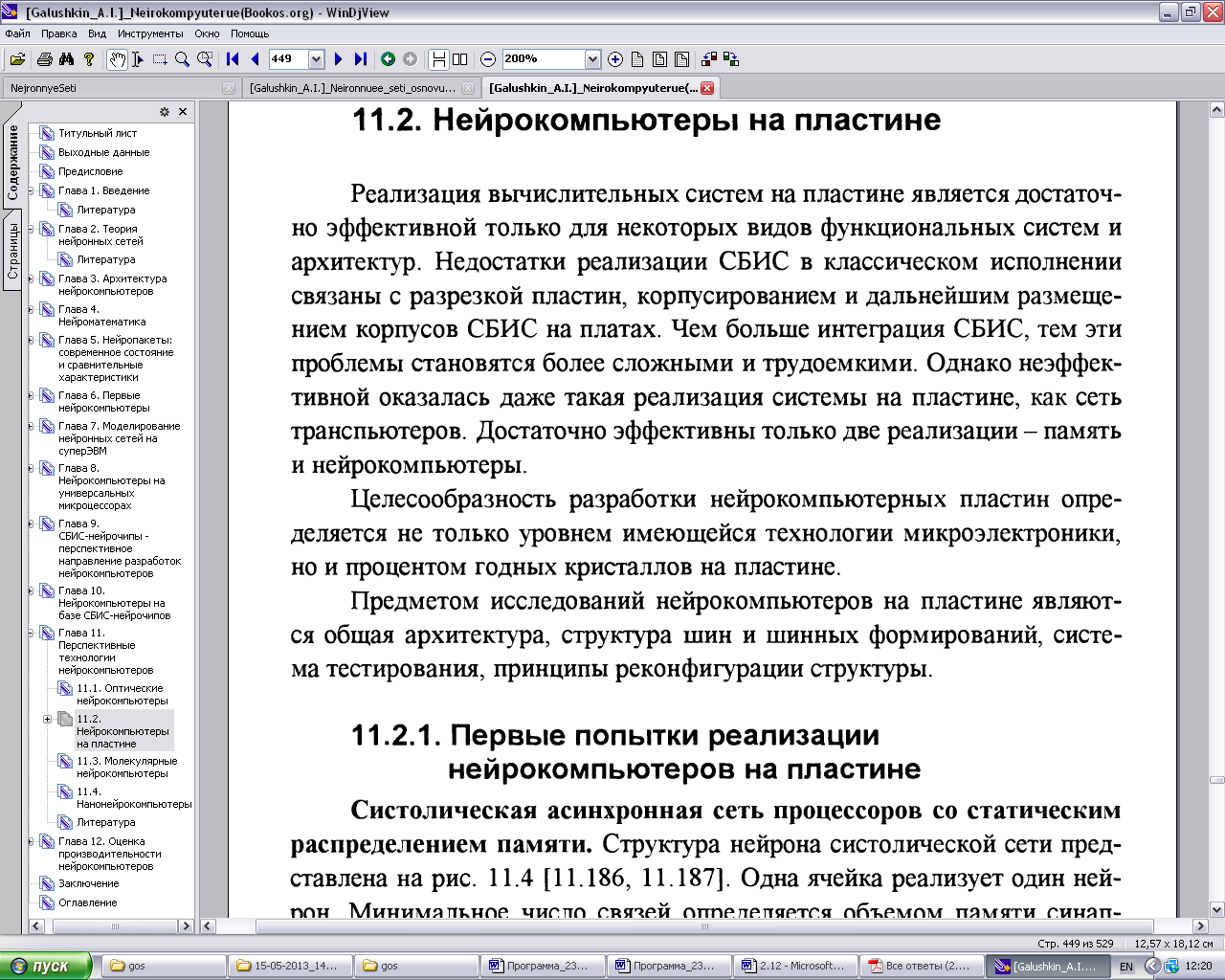Collapse the Глава 11 tree node

(31, 633)
